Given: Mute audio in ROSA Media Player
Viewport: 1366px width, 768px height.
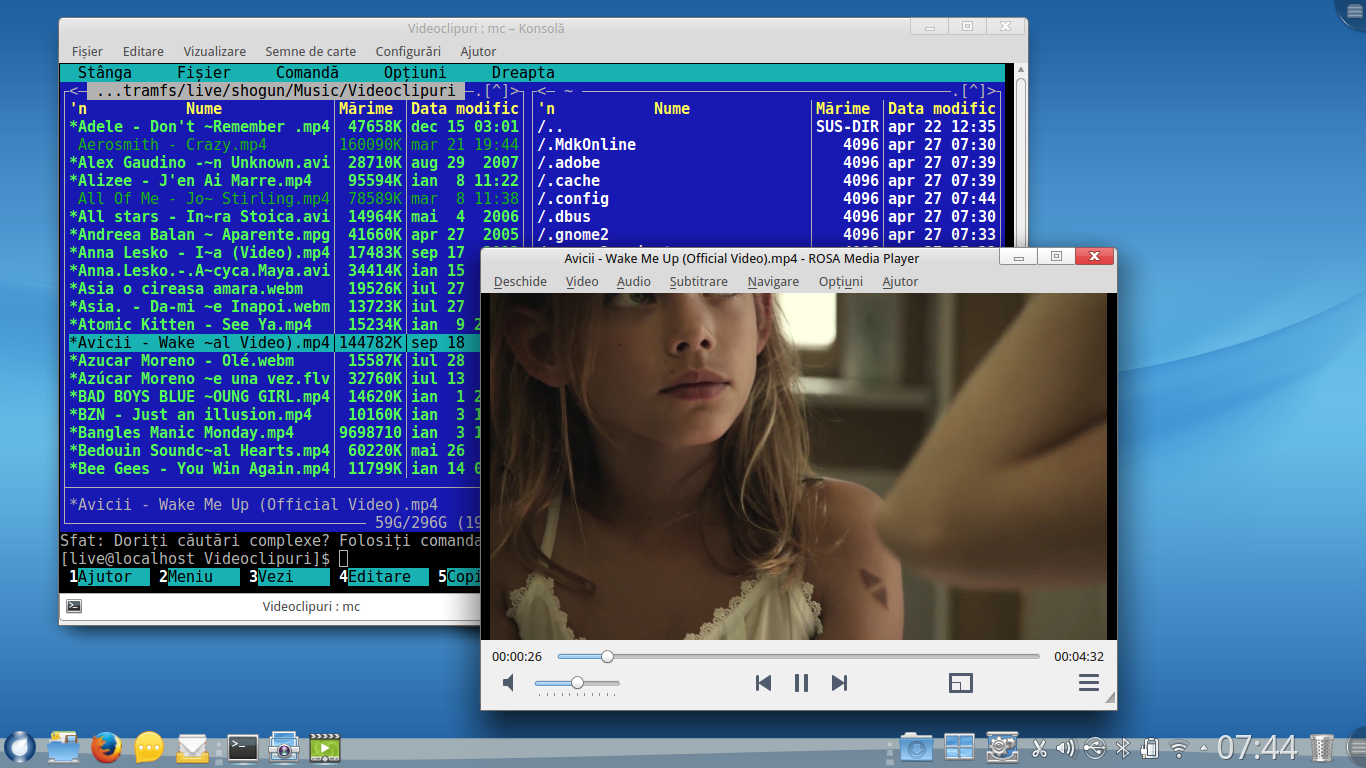Looking at the screenshot, I should (508, 683).
